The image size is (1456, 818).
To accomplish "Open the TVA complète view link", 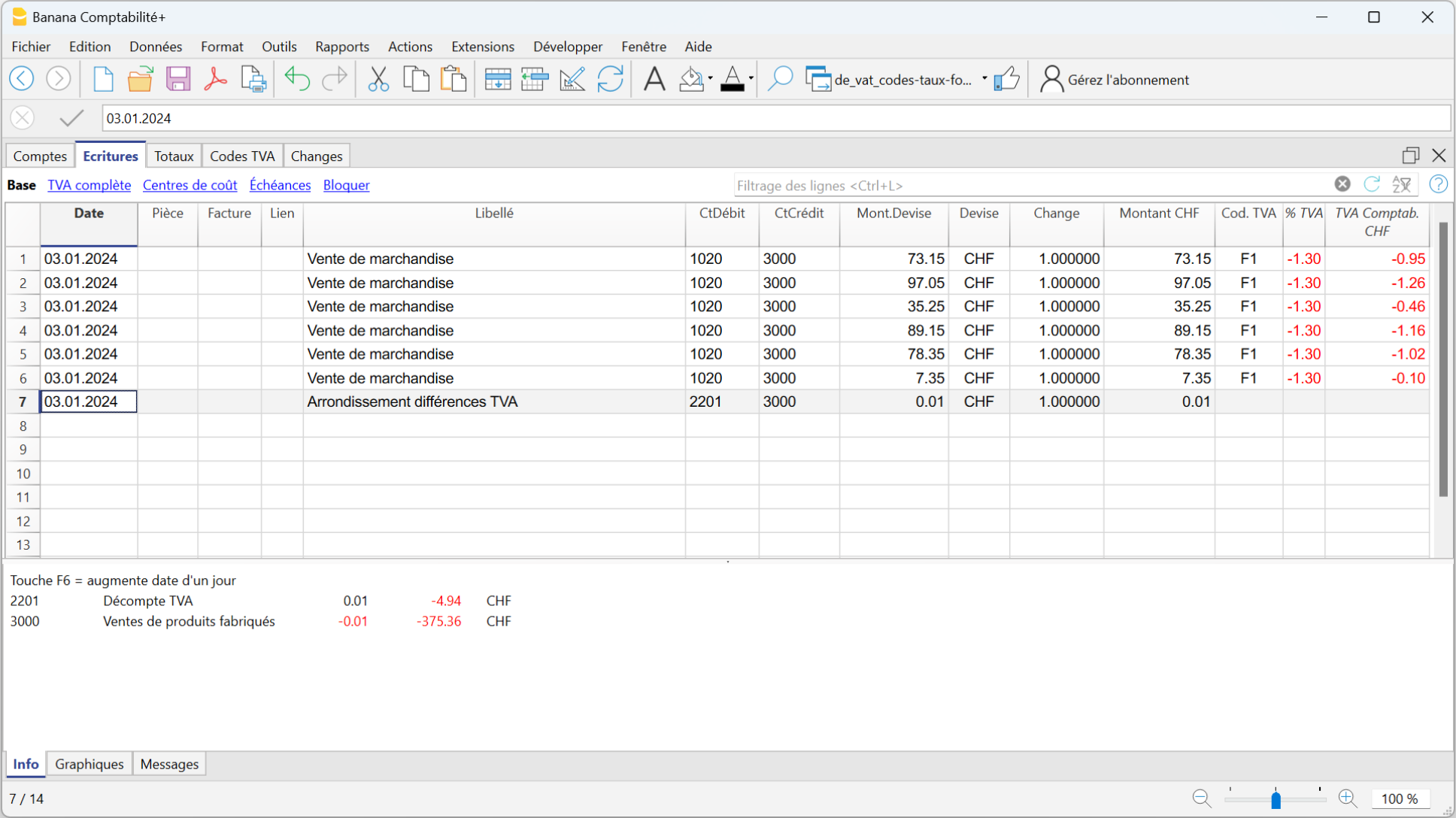I will (x=89, y=185).
